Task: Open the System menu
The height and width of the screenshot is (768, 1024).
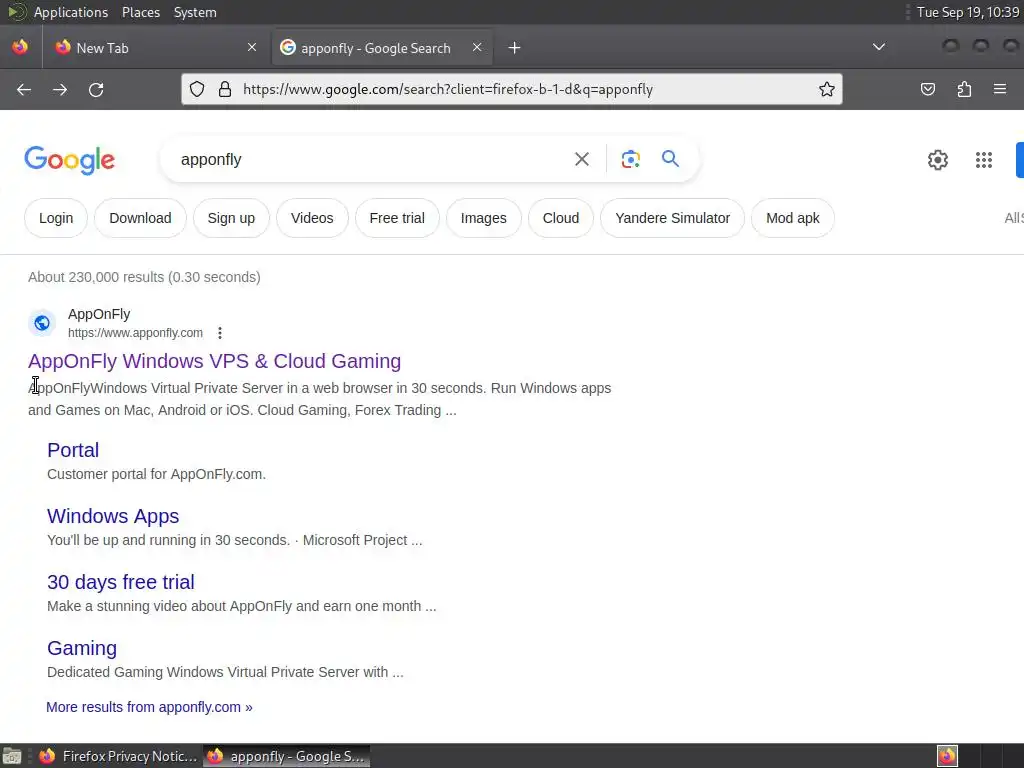Action: tap(195, 12)
